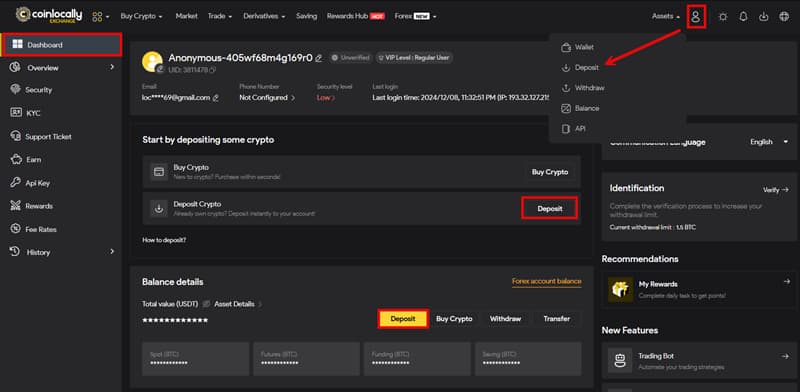Click Withdraw button in Balance details
The image size is (800, 392).
pyautogui.click(x=505, y=319)
